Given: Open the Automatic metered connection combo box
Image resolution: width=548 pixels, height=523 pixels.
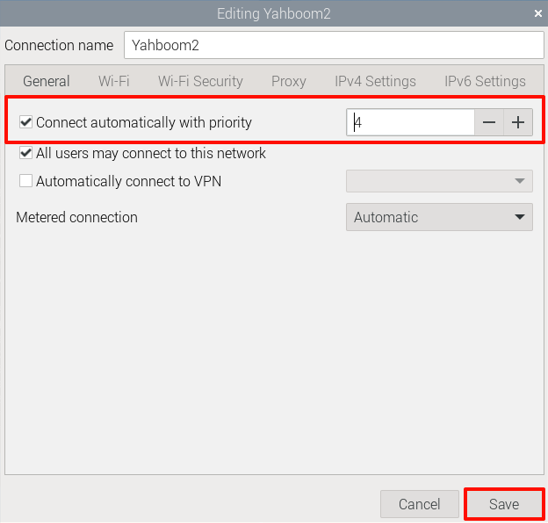Looking at the screenshot, I should pos(439,217).
